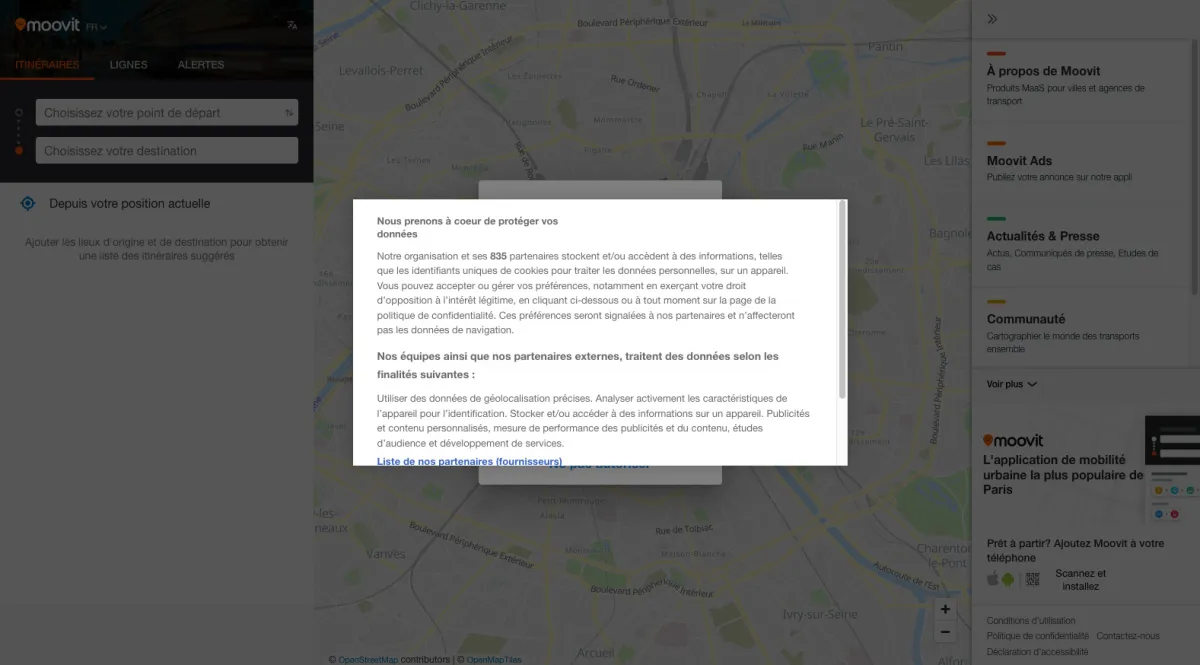
Task: Swap departure and destination with arrows icon
Action: (x=290, y=113)
